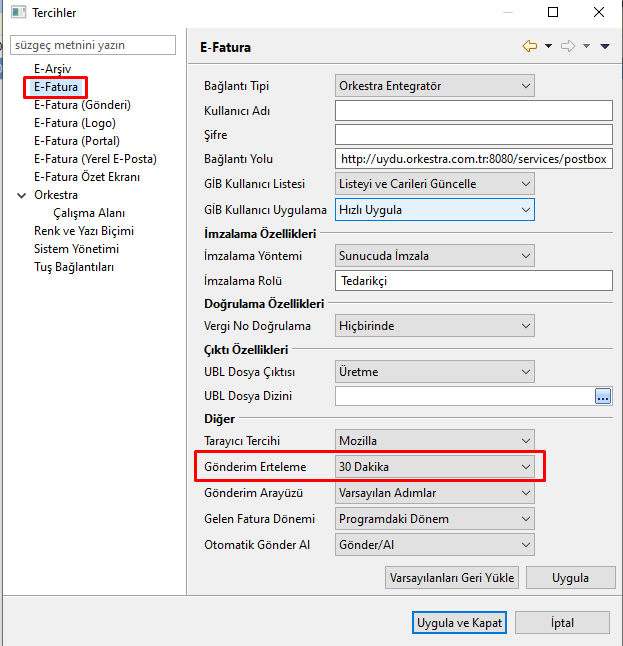Image resolution: width=623 pixels, height=646 pixels.
Task: Open the Tarayıcı Tercihi dropdown
Action: coord(434,440)
